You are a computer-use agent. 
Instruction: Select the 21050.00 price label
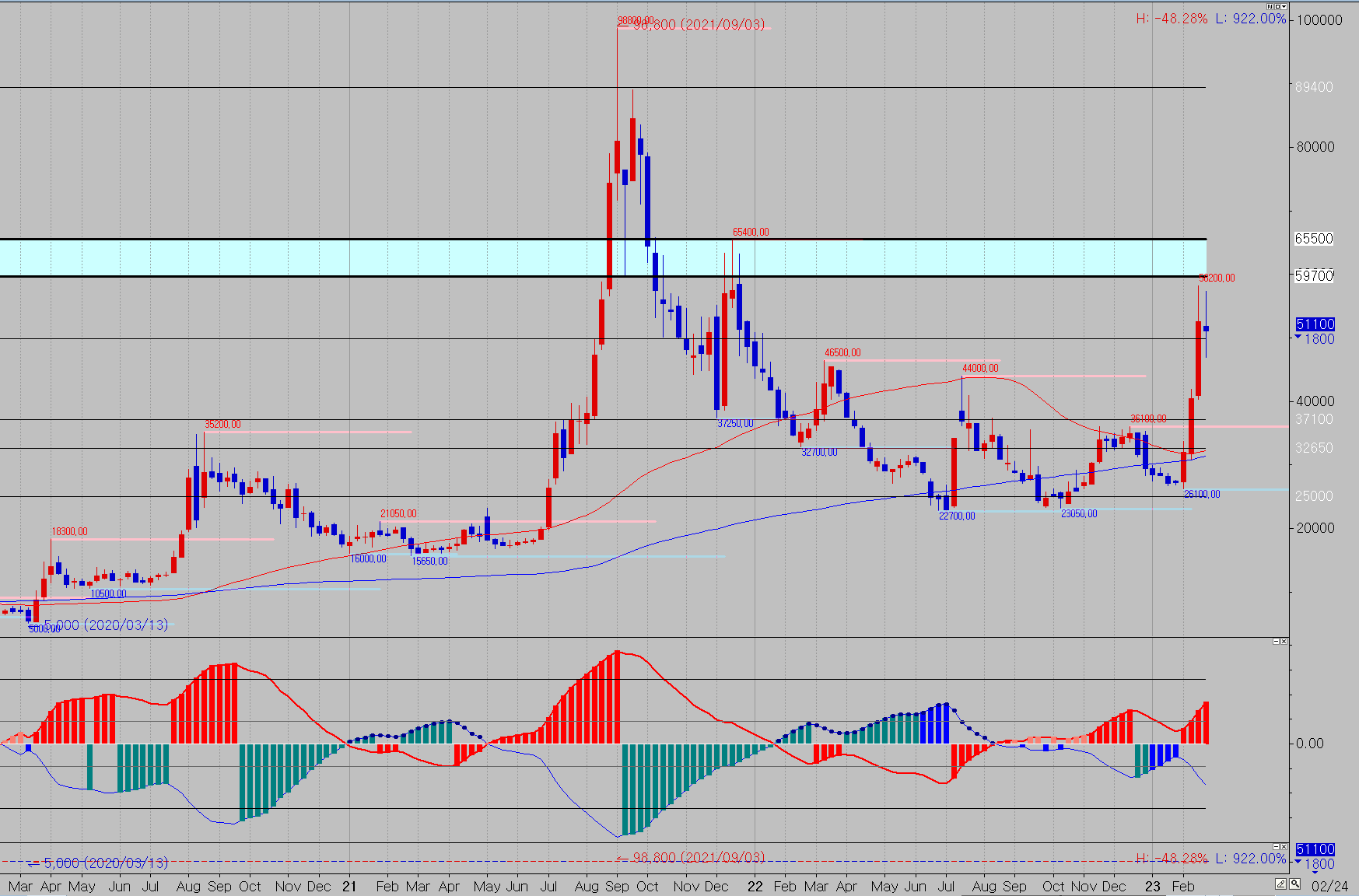[398, 513]
